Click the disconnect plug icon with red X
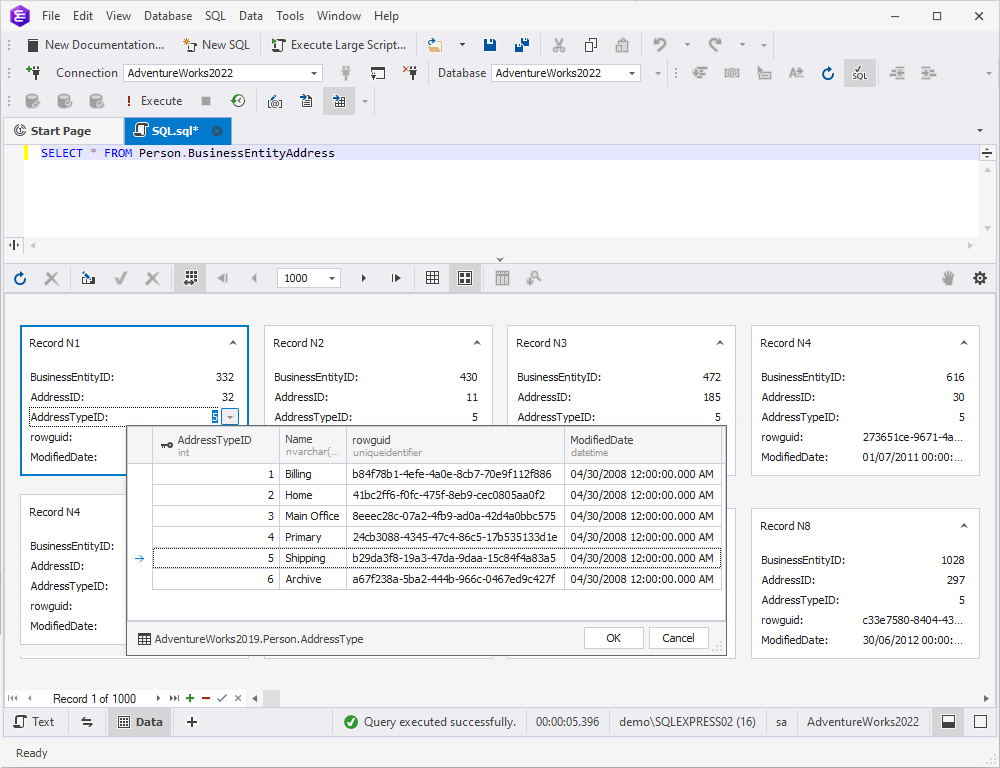 pyautogui.click(x=410, y=73)
